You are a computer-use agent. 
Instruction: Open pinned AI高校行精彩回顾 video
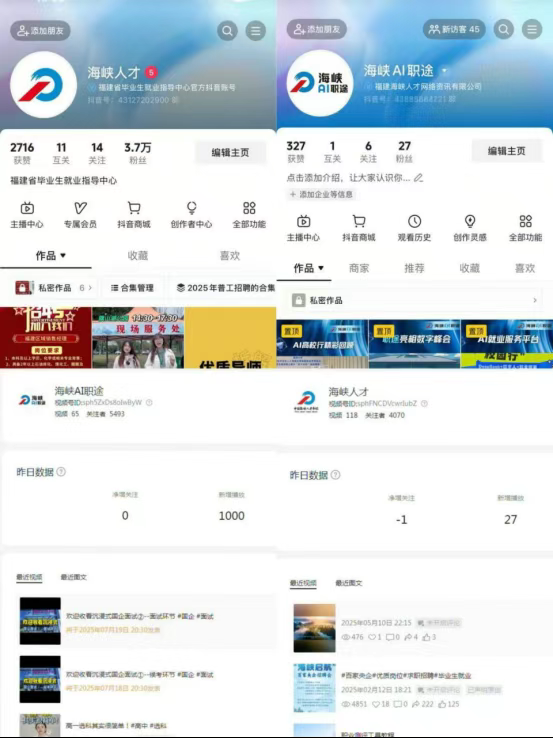point(322,344)
